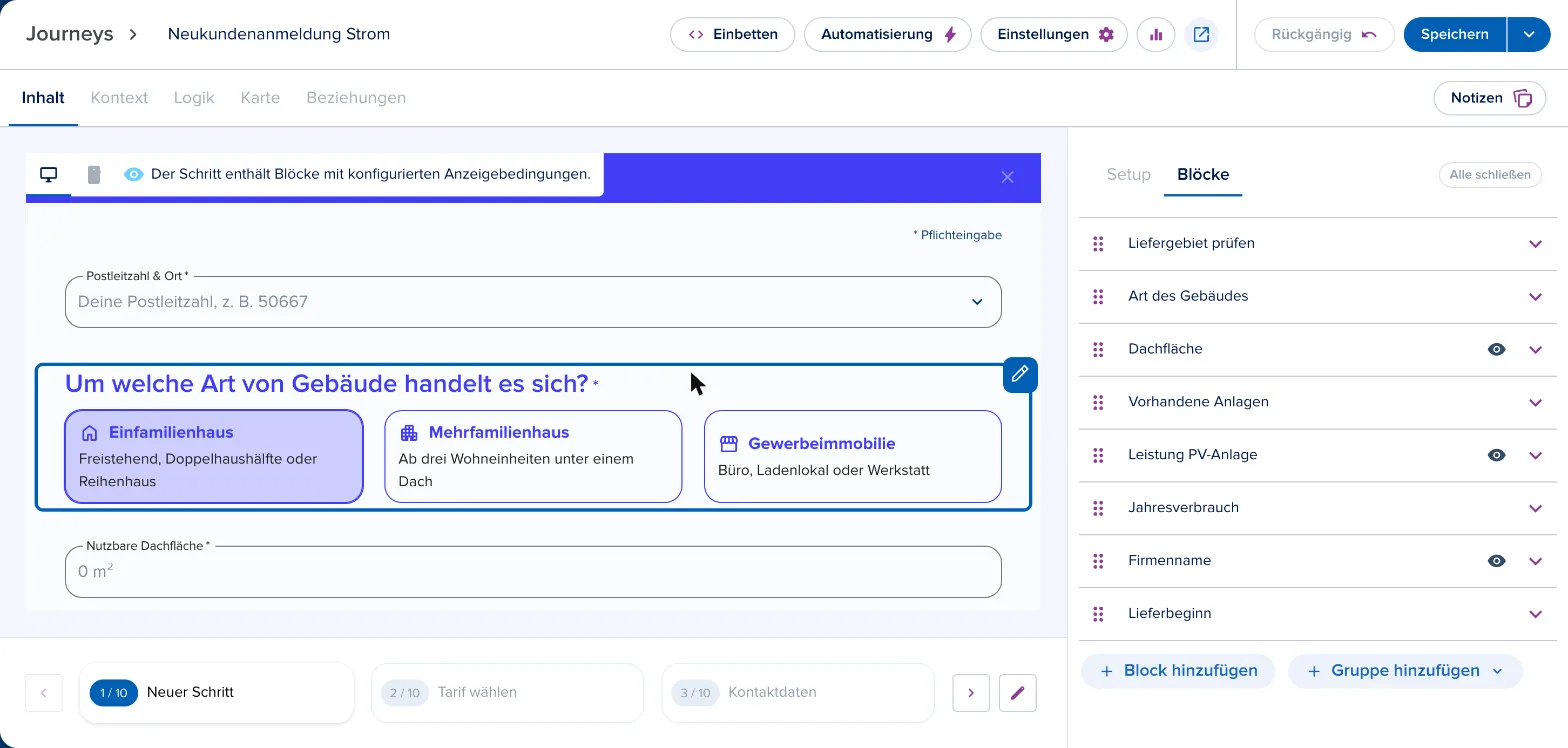Viewport: 1568px width, 748px height.
Task: Click the Einbetten button
Action: 732,34
